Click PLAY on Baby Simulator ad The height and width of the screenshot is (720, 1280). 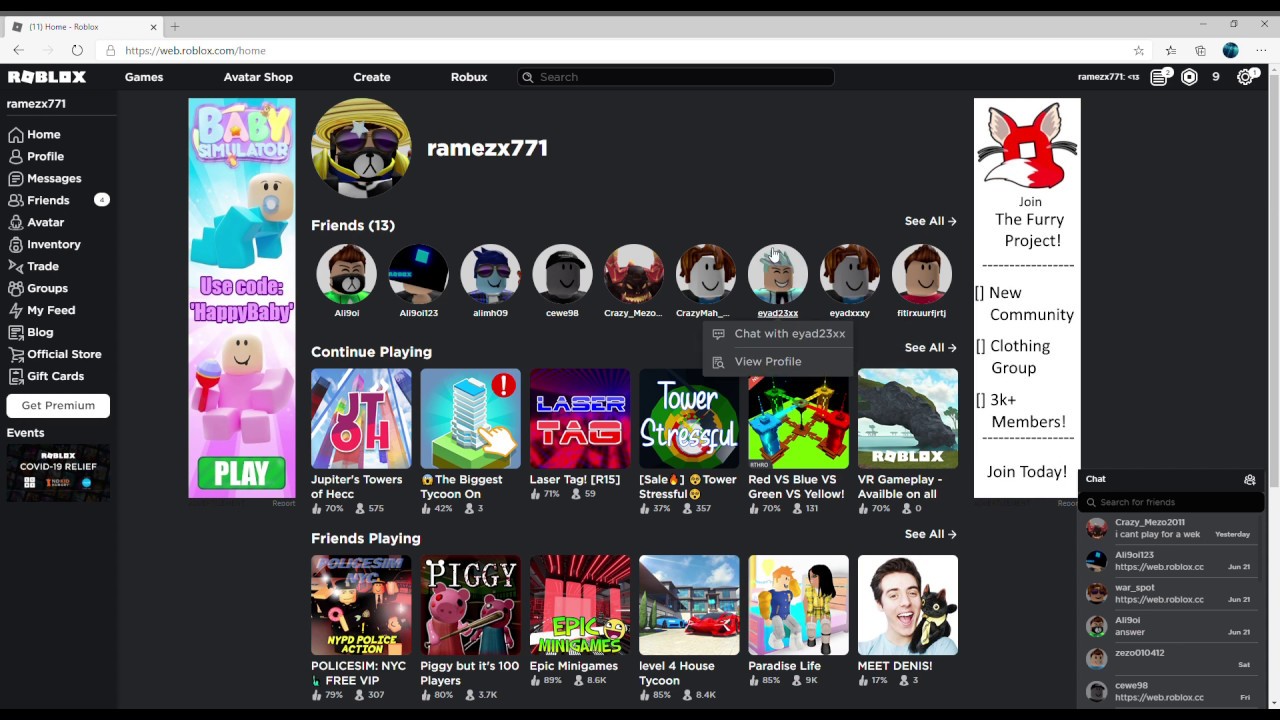pos(242,473)
